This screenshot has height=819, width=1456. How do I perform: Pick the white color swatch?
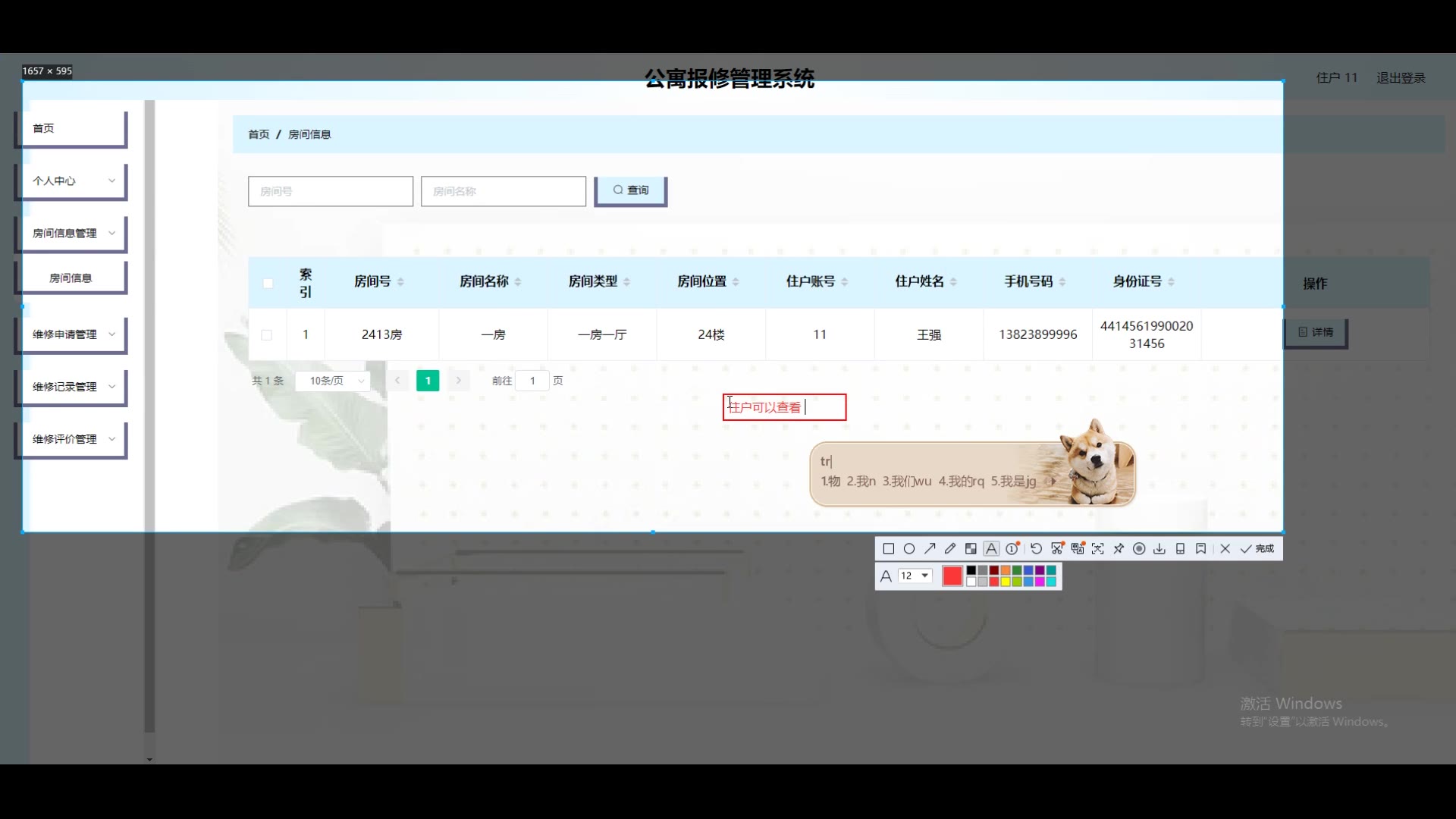pyautogui.click(x=971, y=582)
